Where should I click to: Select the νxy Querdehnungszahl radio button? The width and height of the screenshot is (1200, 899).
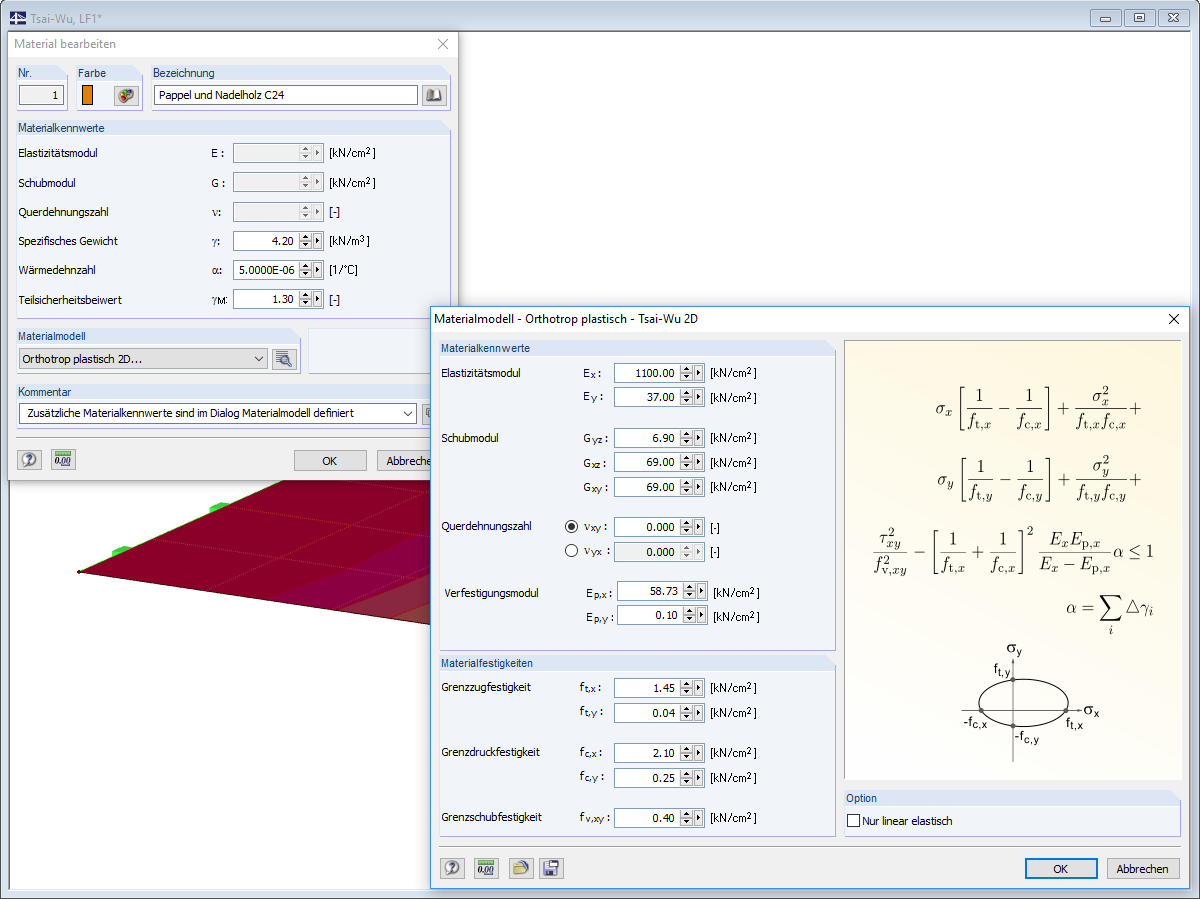point(572,526)
